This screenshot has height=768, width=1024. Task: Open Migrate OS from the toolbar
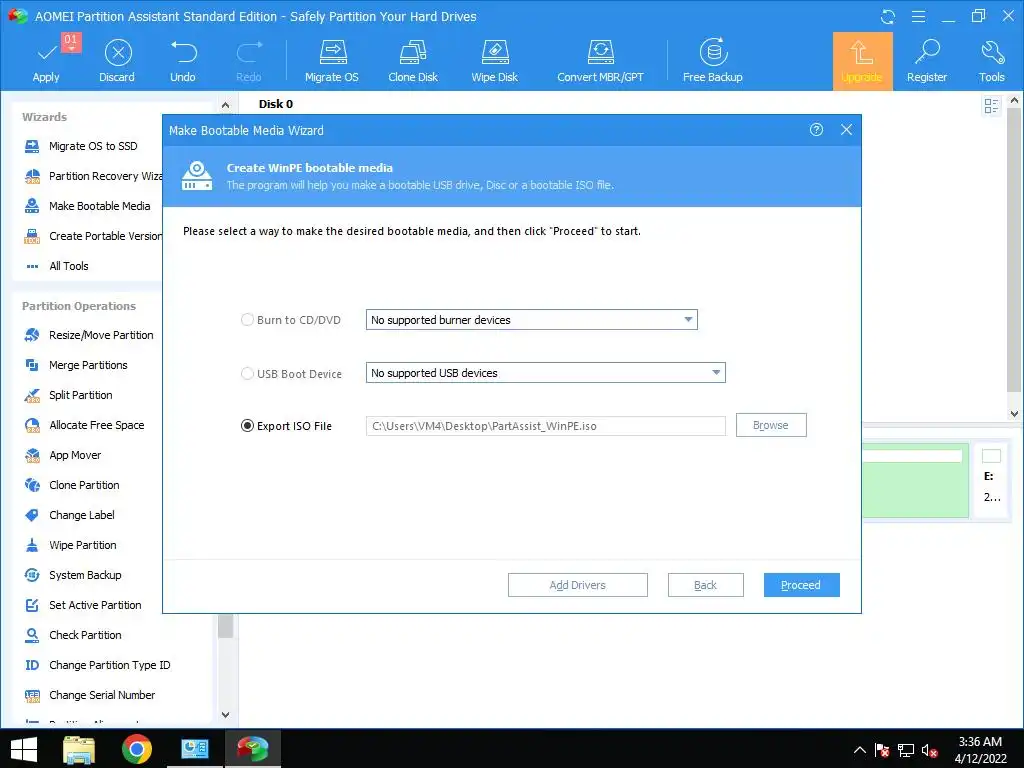332,61
